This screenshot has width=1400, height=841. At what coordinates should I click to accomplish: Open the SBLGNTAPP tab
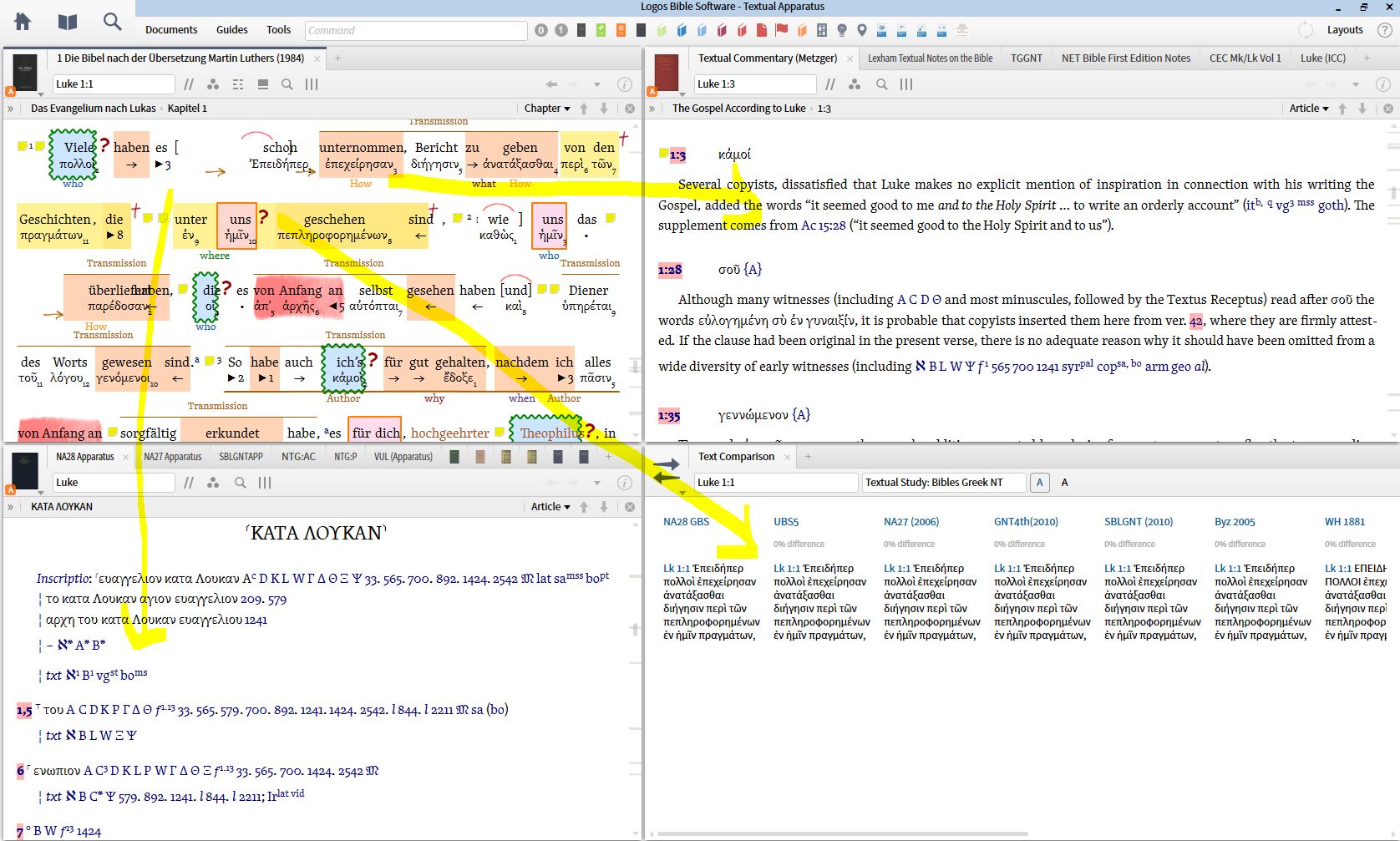pos(241,457)
